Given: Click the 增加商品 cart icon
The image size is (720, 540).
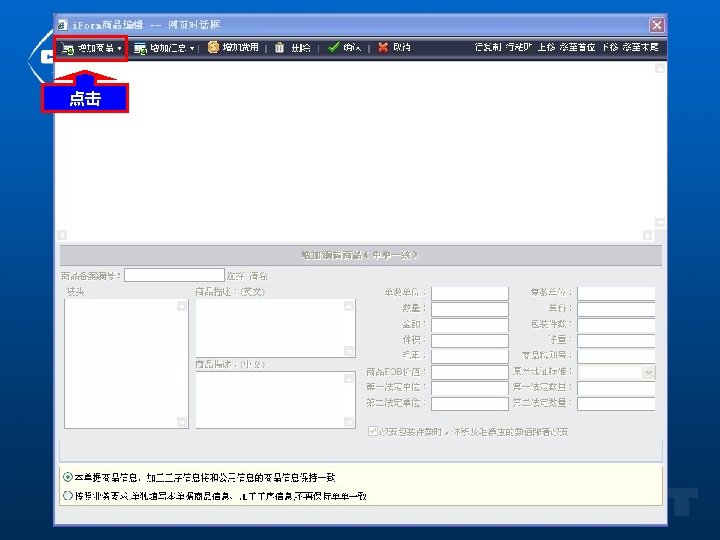Looking at the screenshot, I should tap(68, 48).
